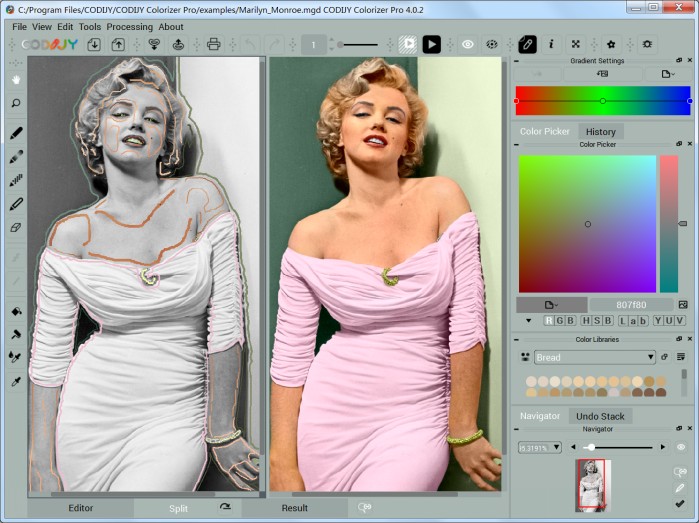Image resolution: width=699 pixels, height=523 pixels.
Task: Select the eyedropper tool at sidebar bottom
Action: (x=16, y=382)
